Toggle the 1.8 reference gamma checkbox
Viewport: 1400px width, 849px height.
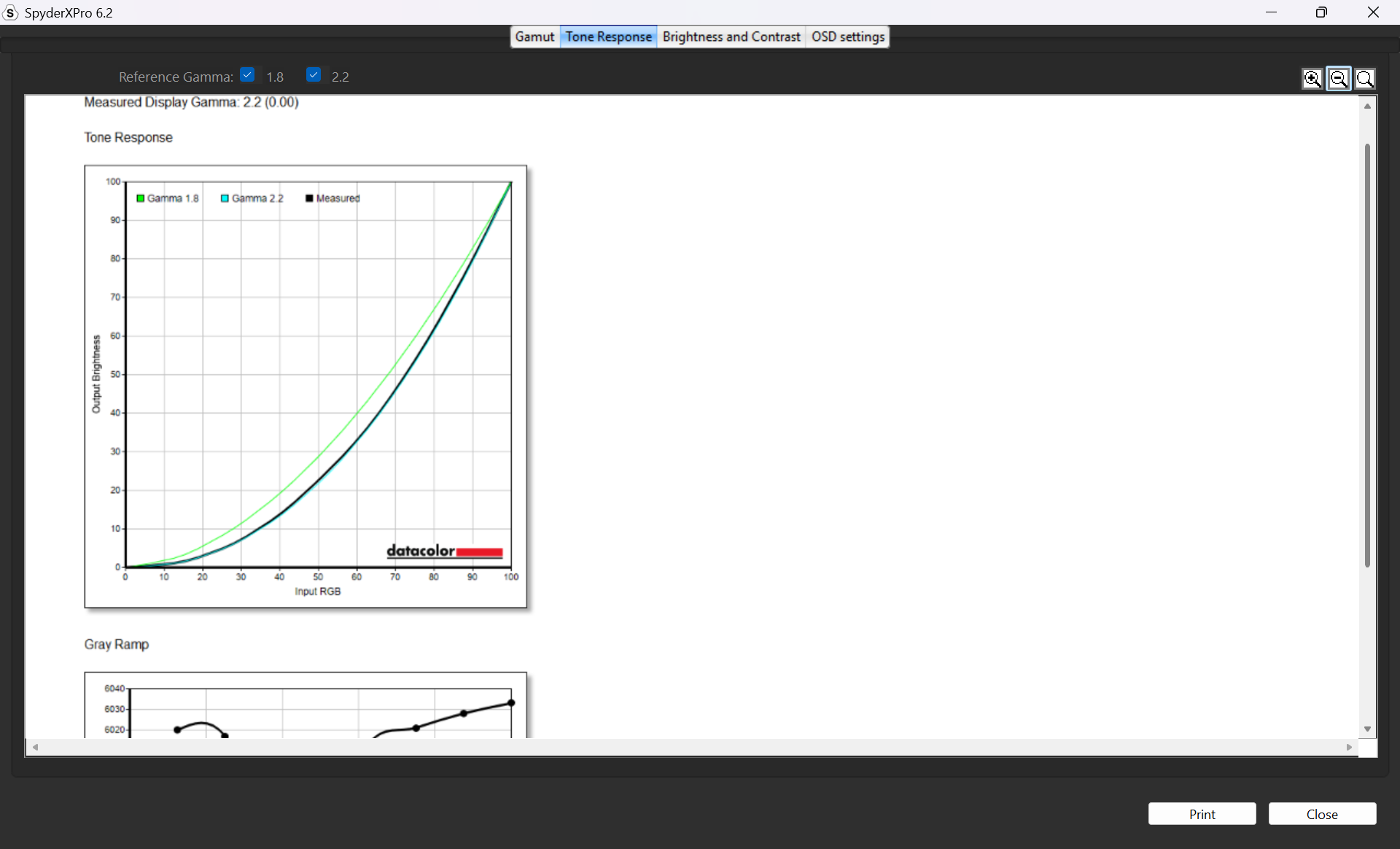(x=247, y=74)
